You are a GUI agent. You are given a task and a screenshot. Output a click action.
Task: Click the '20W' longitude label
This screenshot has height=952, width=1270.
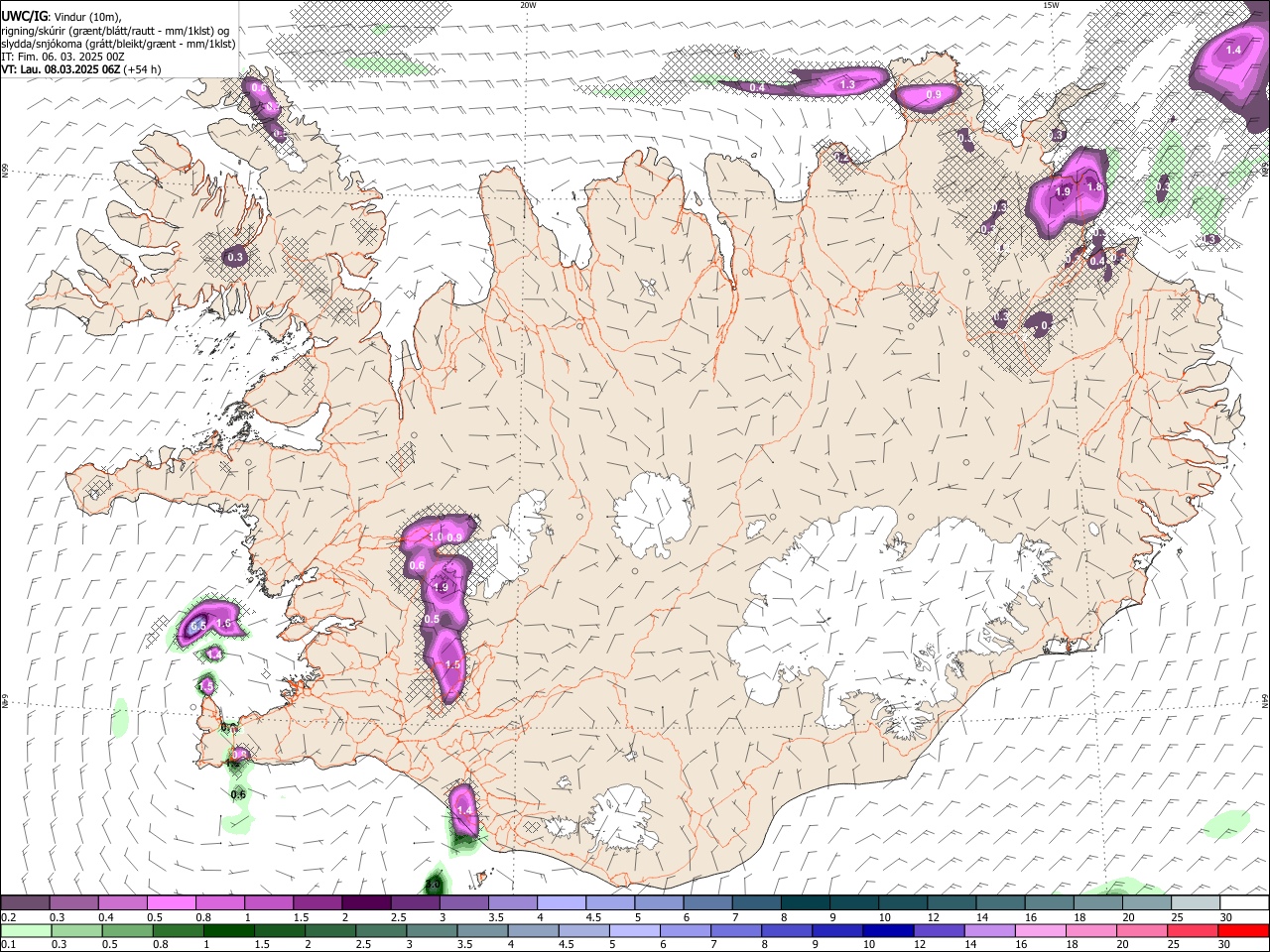click(x=528, y=5)
